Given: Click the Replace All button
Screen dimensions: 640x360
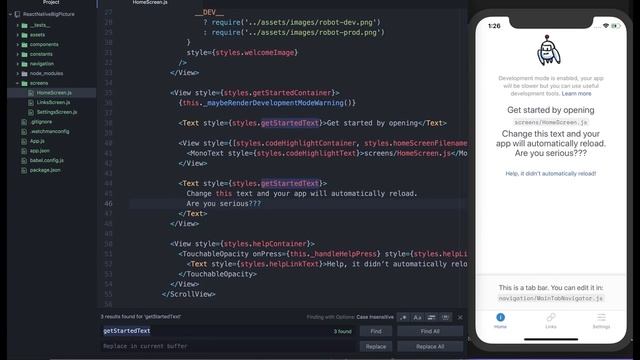Looking at the screenshot, I should (430, 347).
